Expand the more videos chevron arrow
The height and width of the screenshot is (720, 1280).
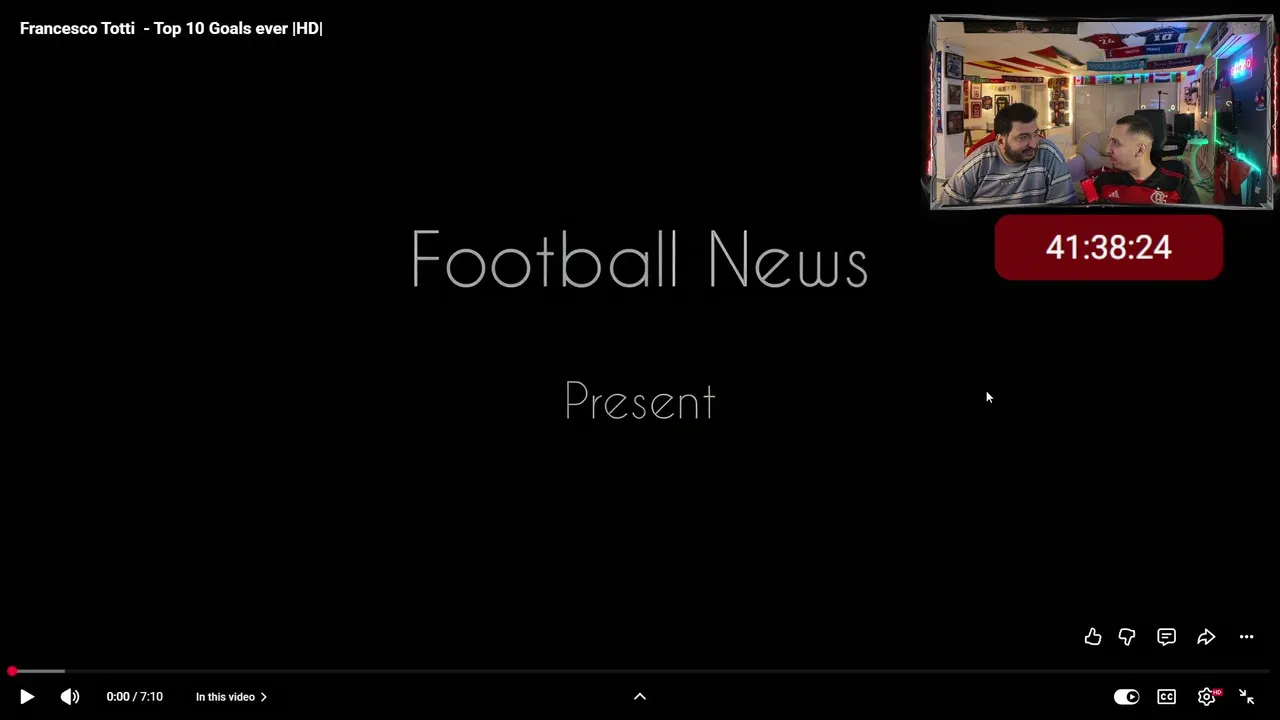640,697
